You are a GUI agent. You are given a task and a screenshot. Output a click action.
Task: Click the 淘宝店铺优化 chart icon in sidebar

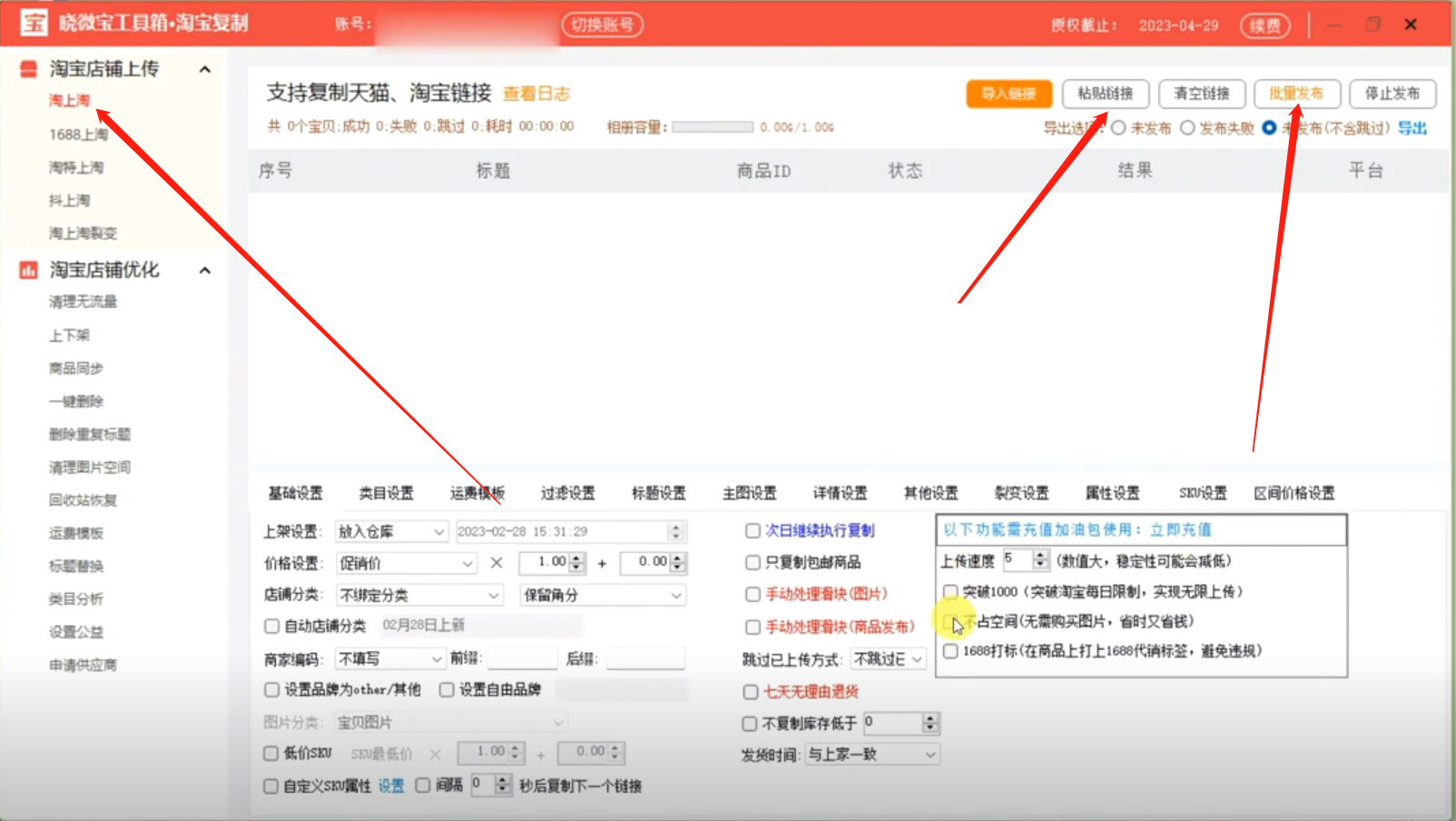click(x=28, y=270)
